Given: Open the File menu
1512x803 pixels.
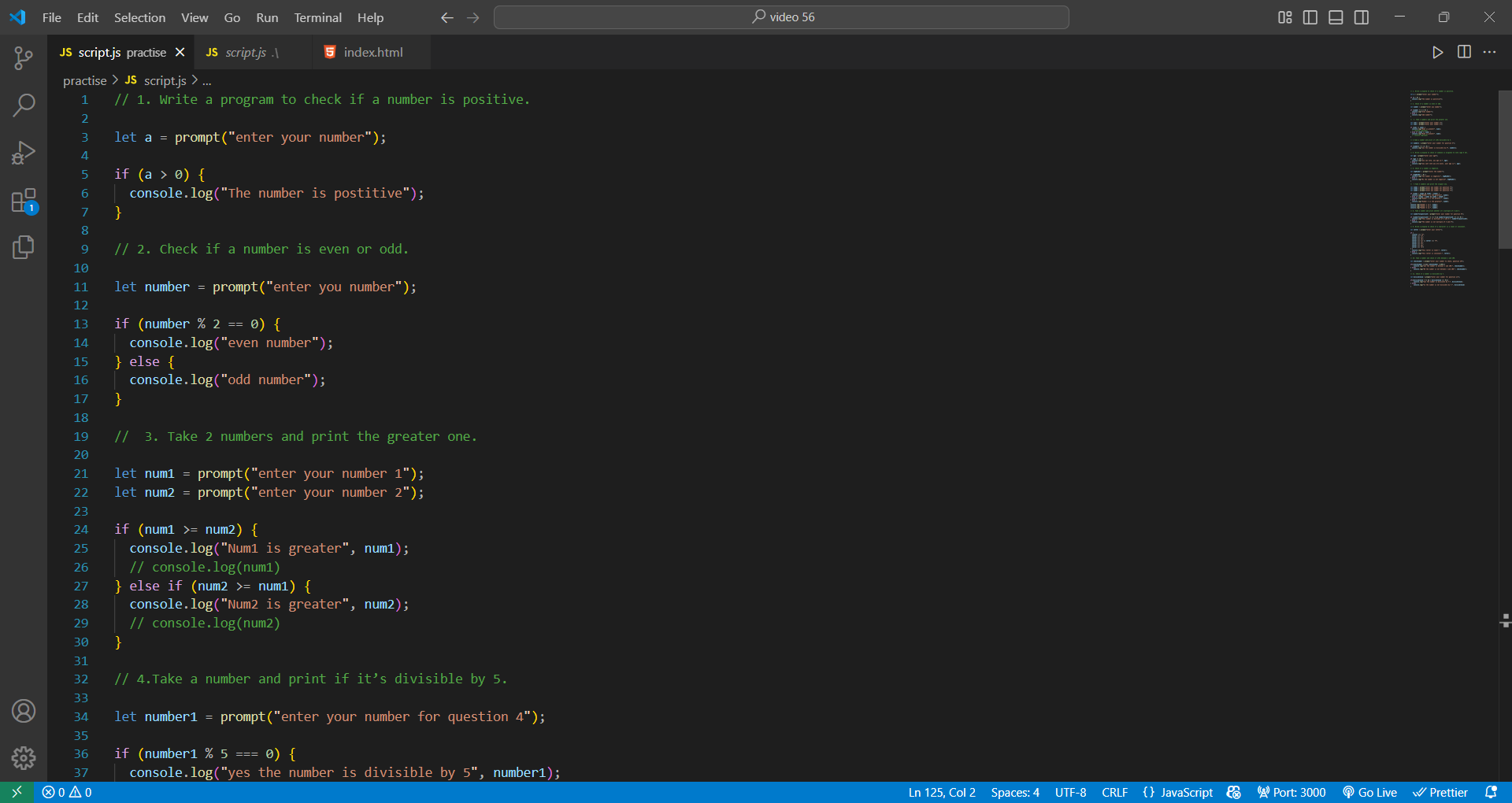Looking at the screenshot, I should click(52, 17).
